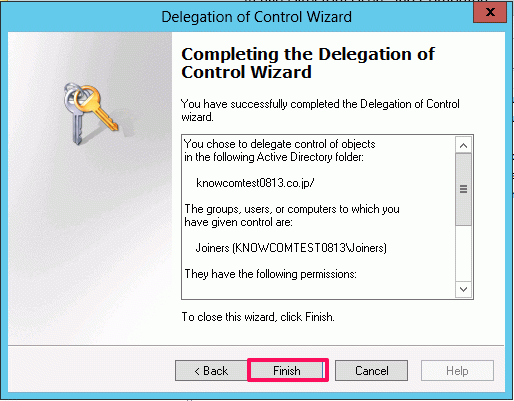Click the summary scrollbar thumb grip

pos(463,189)
